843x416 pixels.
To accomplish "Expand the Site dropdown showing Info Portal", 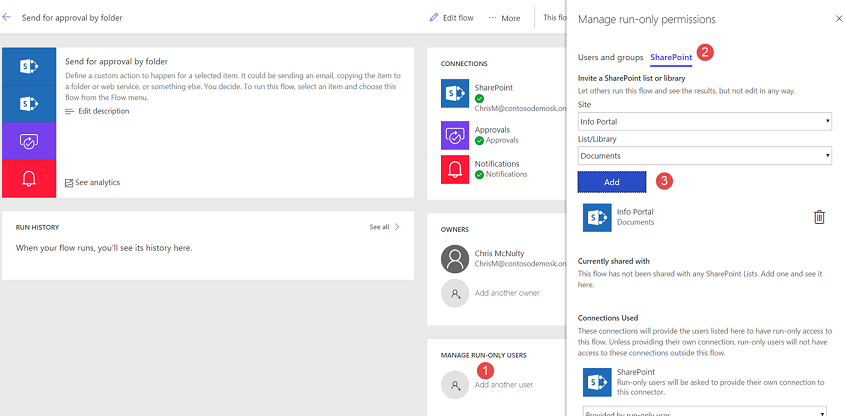I will tap(704, 122).
